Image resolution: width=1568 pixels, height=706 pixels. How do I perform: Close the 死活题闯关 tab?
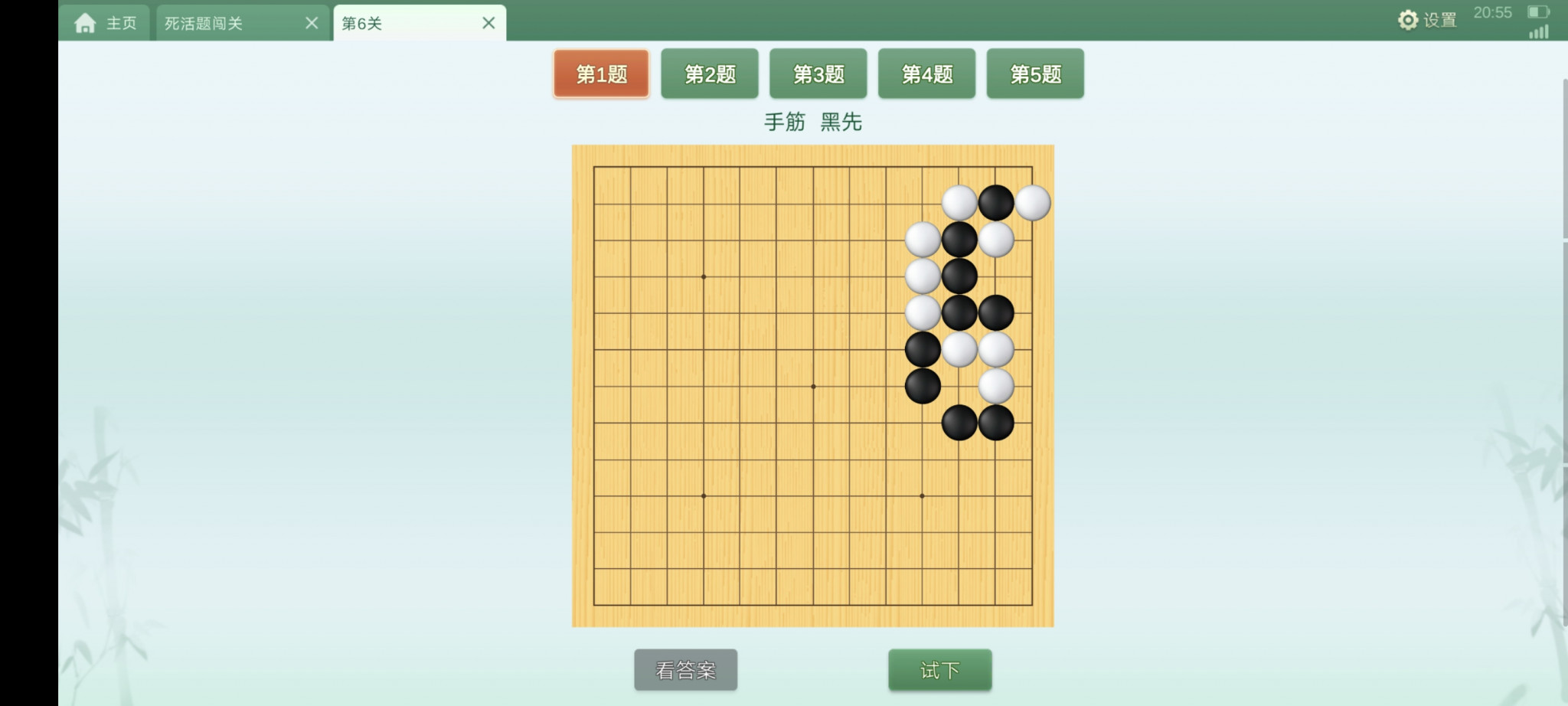(x=312, y=23)
